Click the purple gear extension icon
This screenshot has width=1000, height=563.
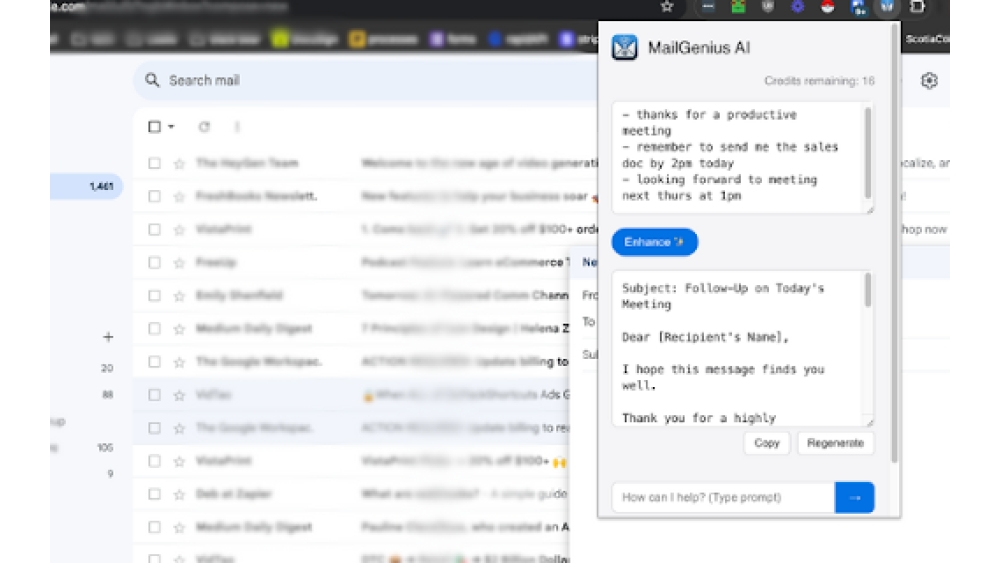click(798, 7)
